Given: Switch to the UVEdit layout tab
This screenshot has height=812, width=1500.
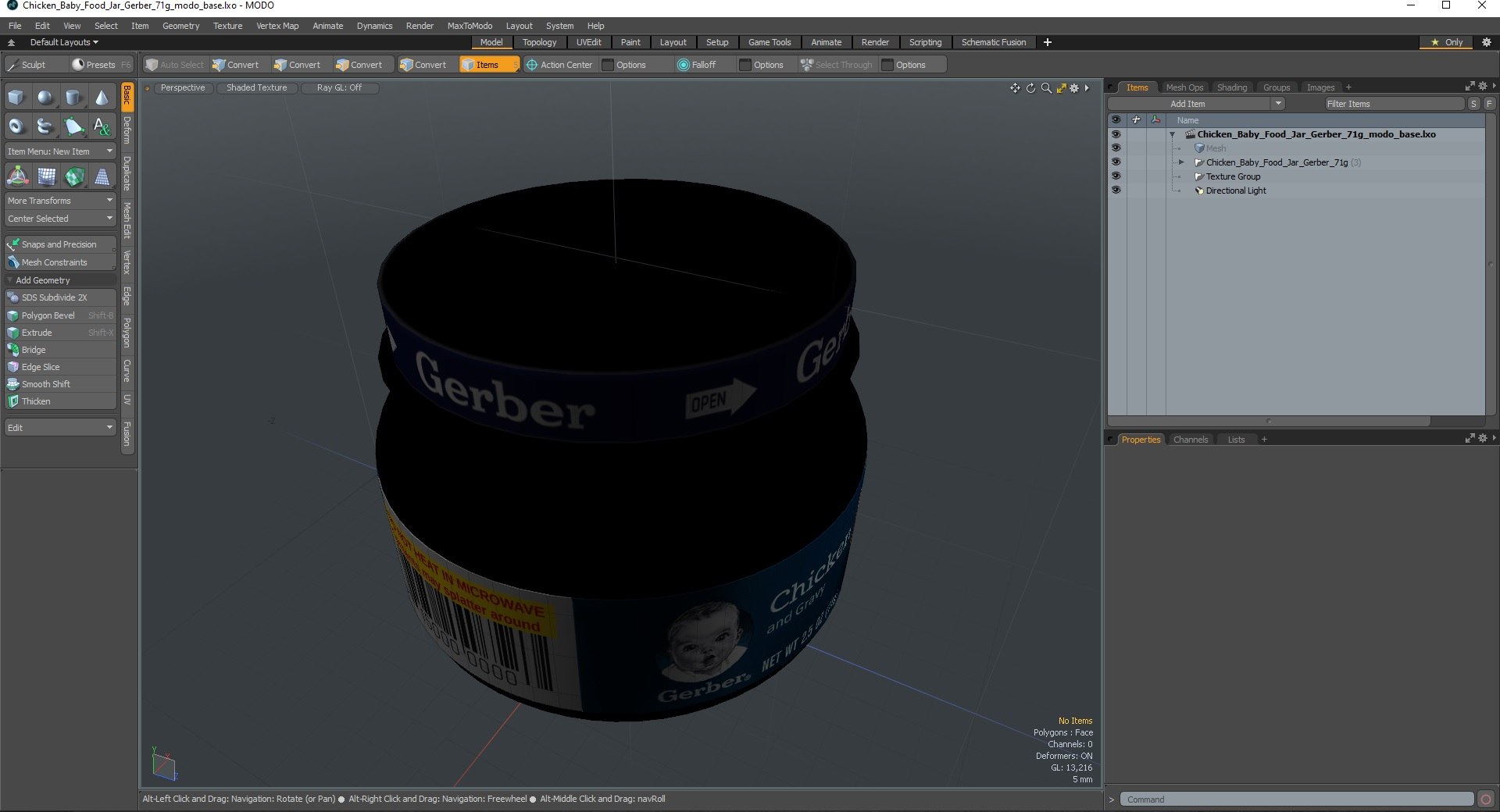Looking at the screenshot, I should click(589, 42).
